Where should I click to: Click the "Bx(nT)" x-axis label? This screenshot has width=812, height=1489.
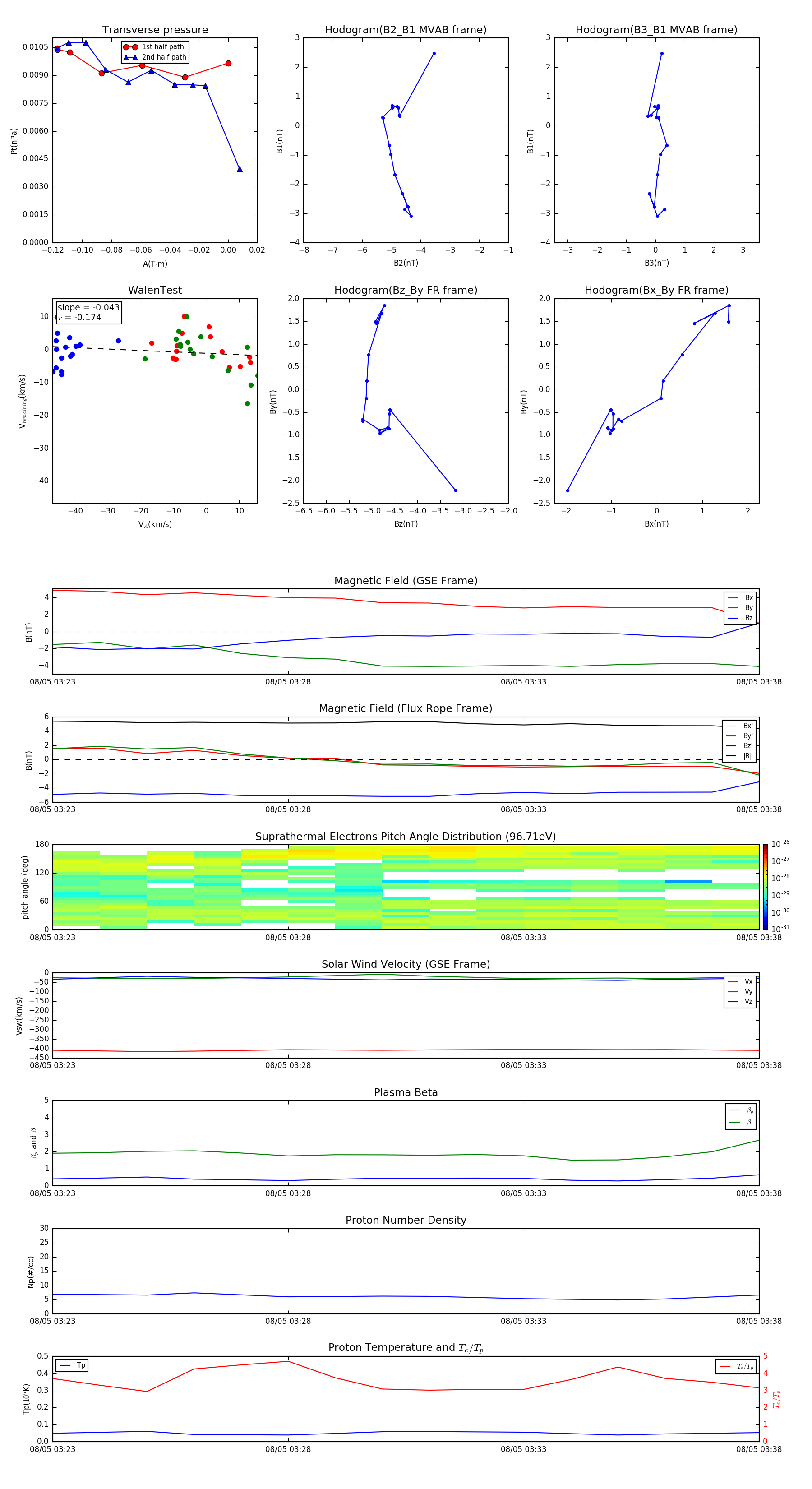(x=656, y=524)
